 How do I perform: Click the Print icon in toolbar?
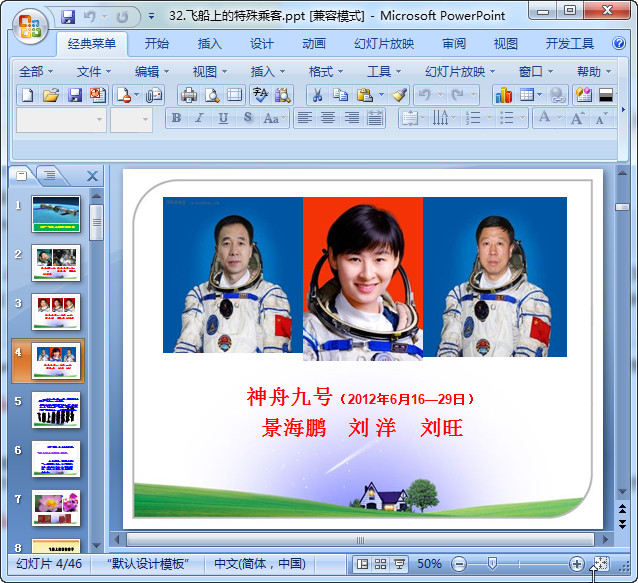coord(189,95)
